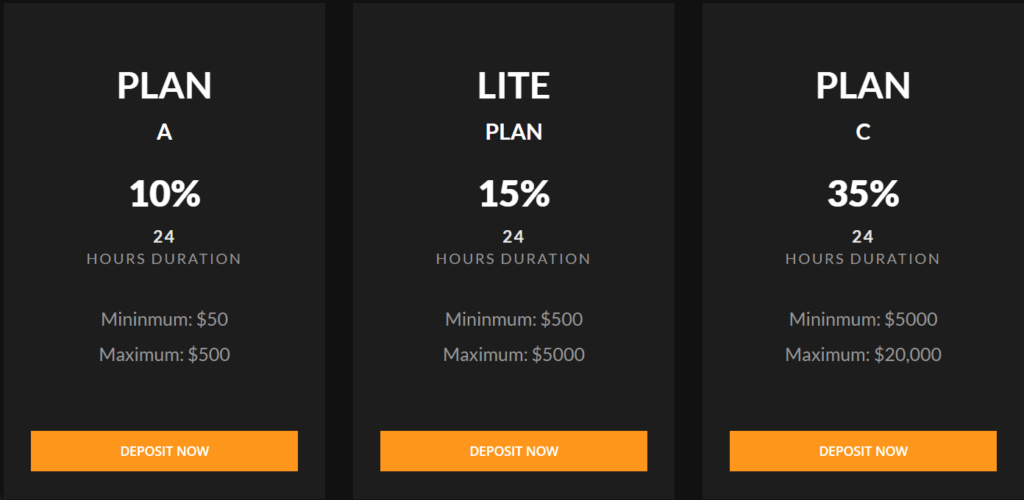
Task: Click the Maximum: $500 line
Action: coord(164,354)
